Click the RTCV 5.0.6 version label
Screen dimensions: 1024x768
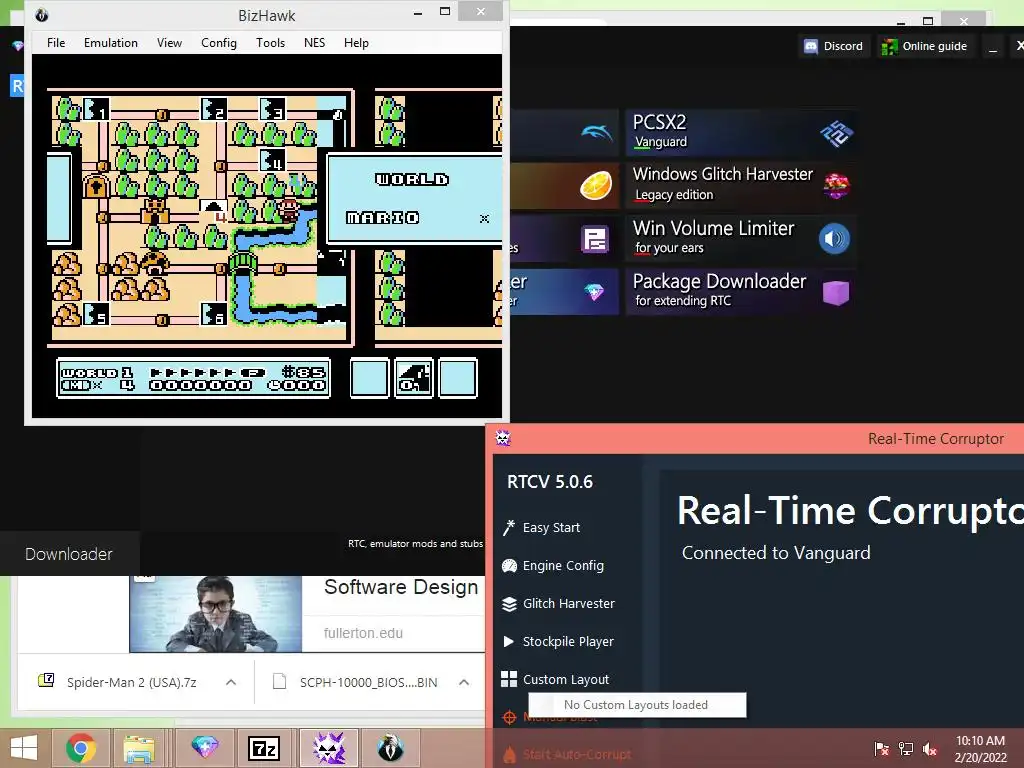tap(550, 482)
